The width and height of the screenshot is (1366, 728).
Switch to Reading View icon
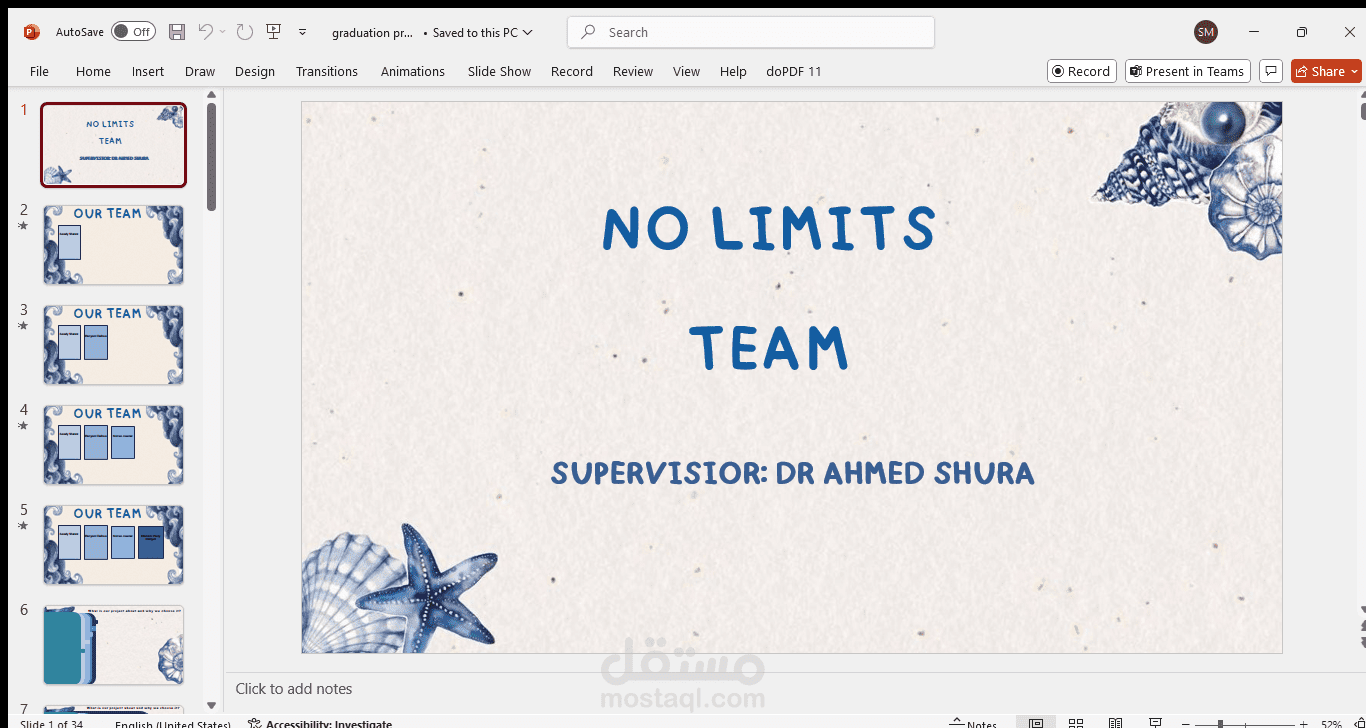point(1116,723)
